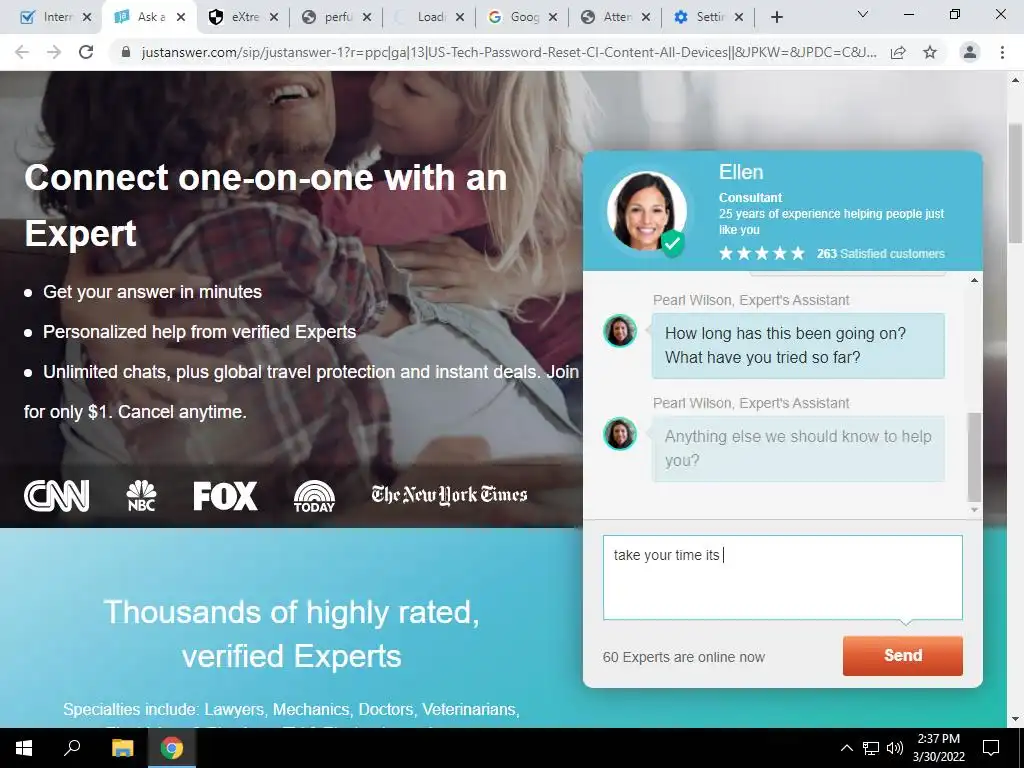Image resolution: width=1024 pixels, height=768 pixels.
Task: Click The New York Times logo
Action: click(x=449, y=495)
